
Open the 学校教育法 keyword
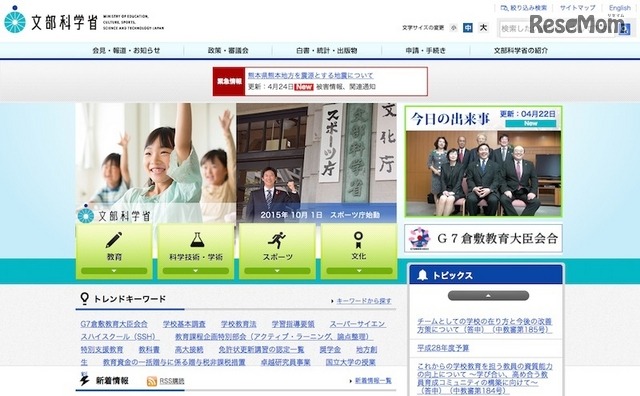(238, 324)
